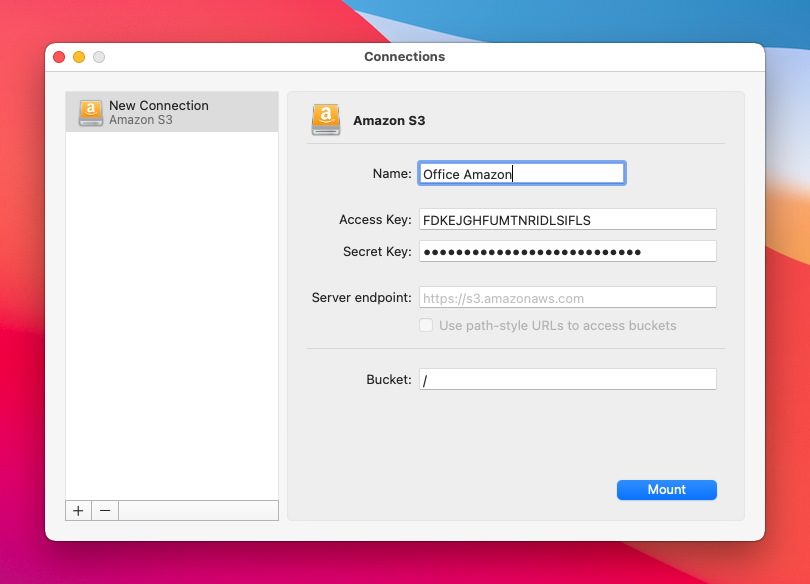Click the Access Key input field
This screenshot has height=584, width=810.
pos(568,219)
